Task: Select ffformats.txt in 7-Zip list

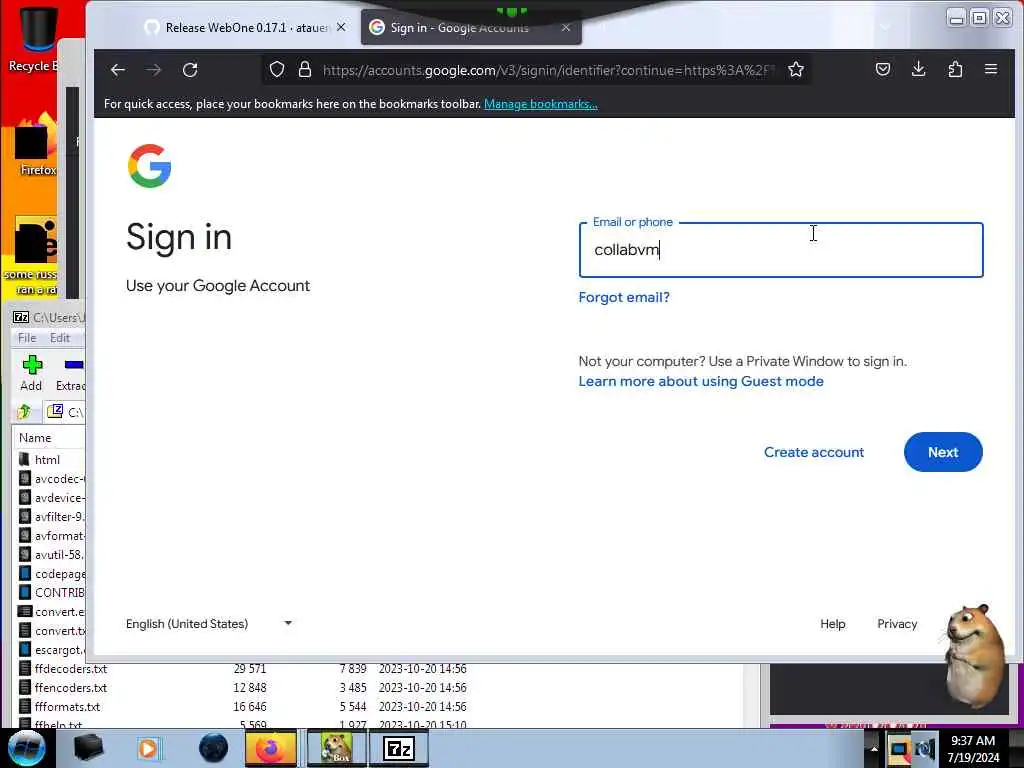Action: [67, 707]
